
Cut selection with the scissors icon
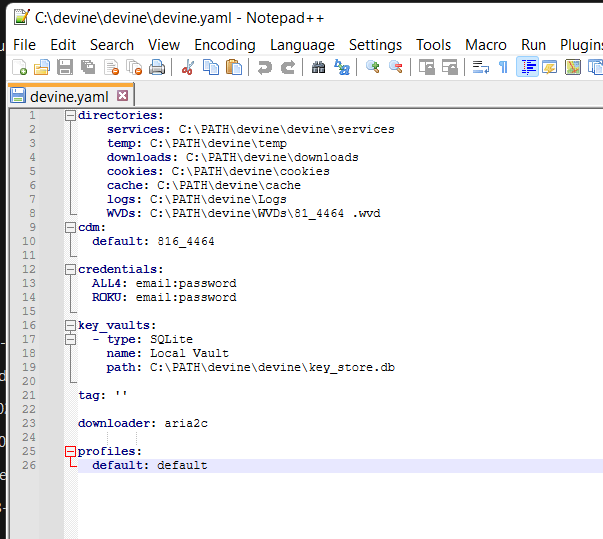pyautogui.click(x=187, y=67)
